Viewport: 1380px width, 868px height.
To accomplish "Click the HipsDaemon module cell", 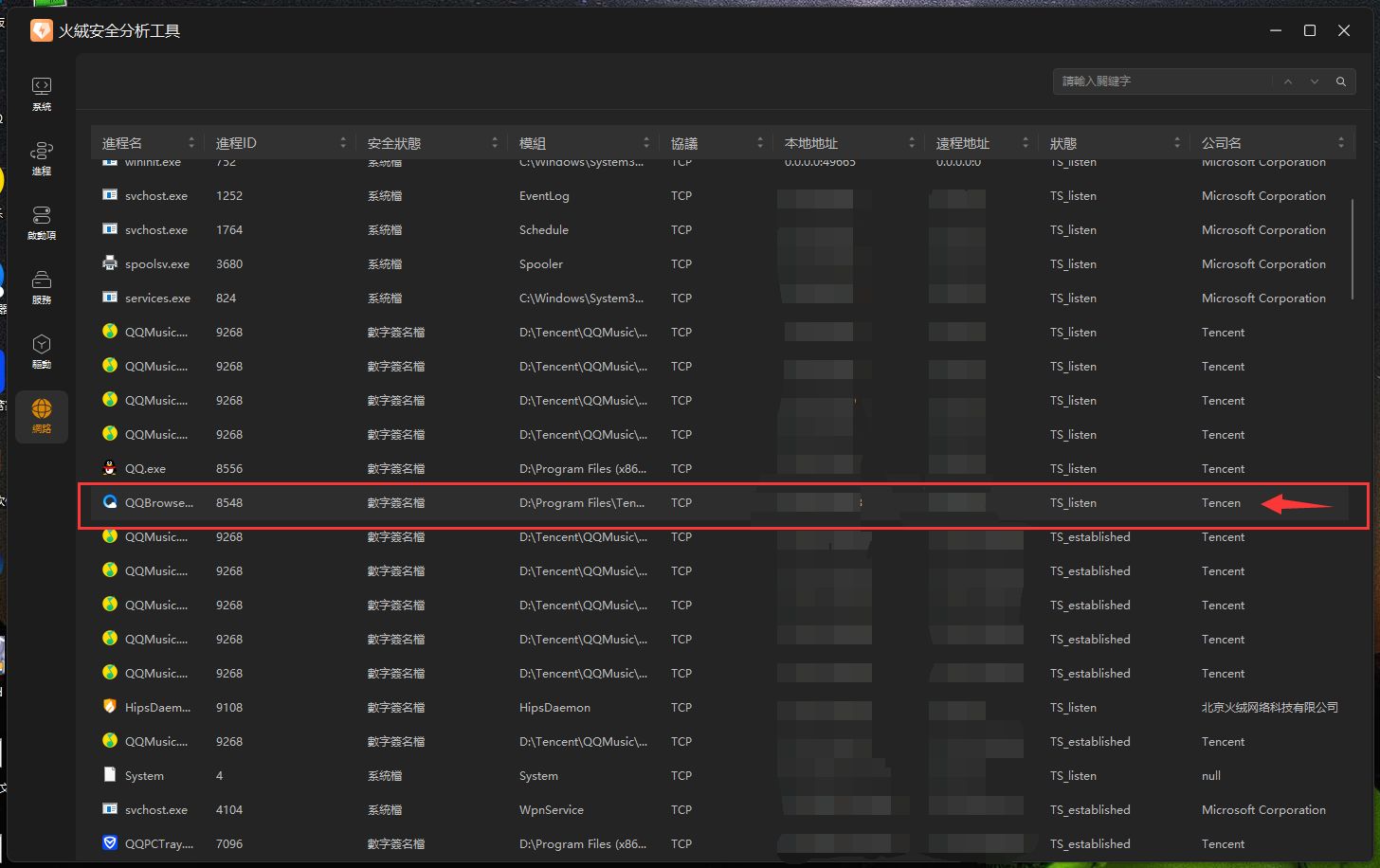I will [554, 708].
